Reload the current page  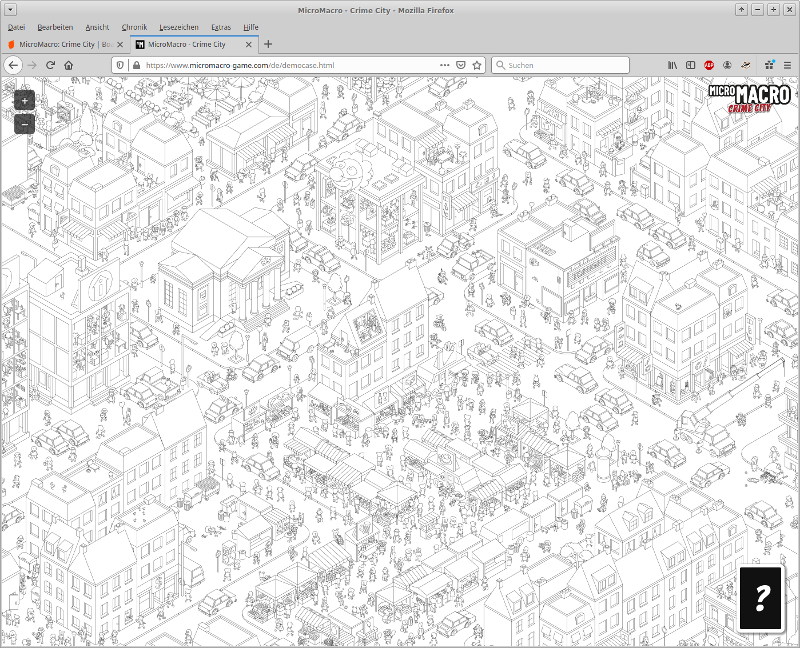(x=50, y=65)
